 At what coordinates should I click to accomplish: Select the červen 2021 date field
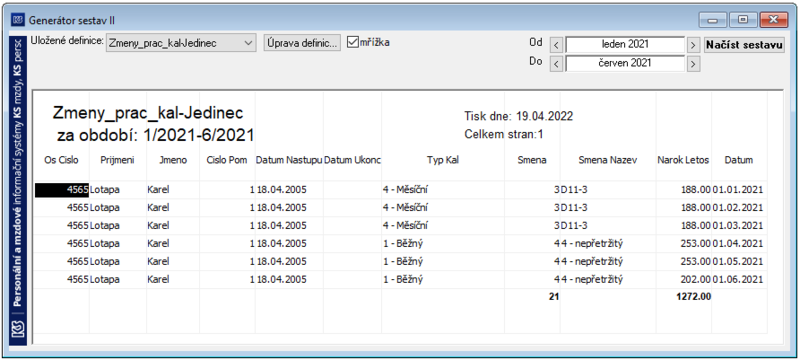624,63
